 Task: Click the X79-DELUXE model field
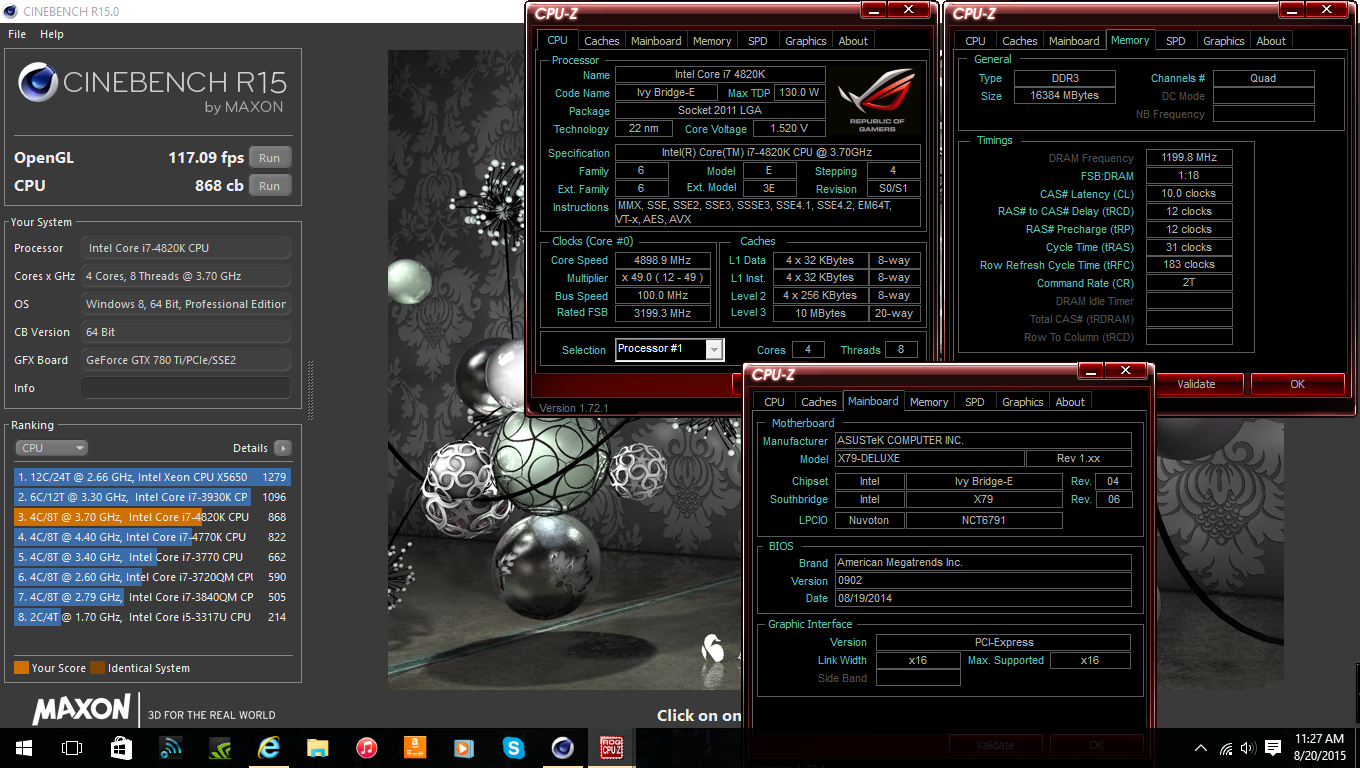929,458
